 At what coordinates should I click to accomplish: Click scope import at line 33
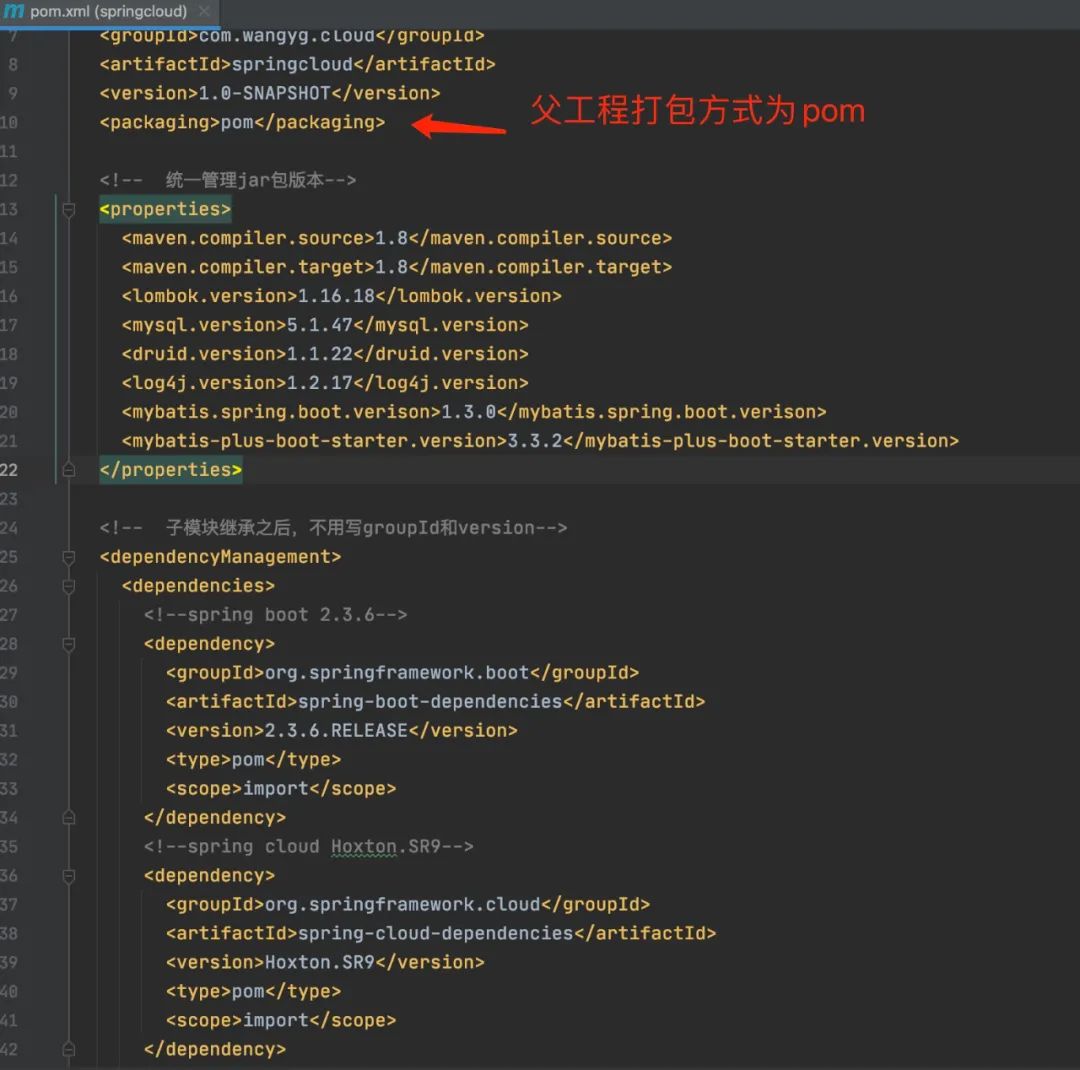[x=281, y=789]
